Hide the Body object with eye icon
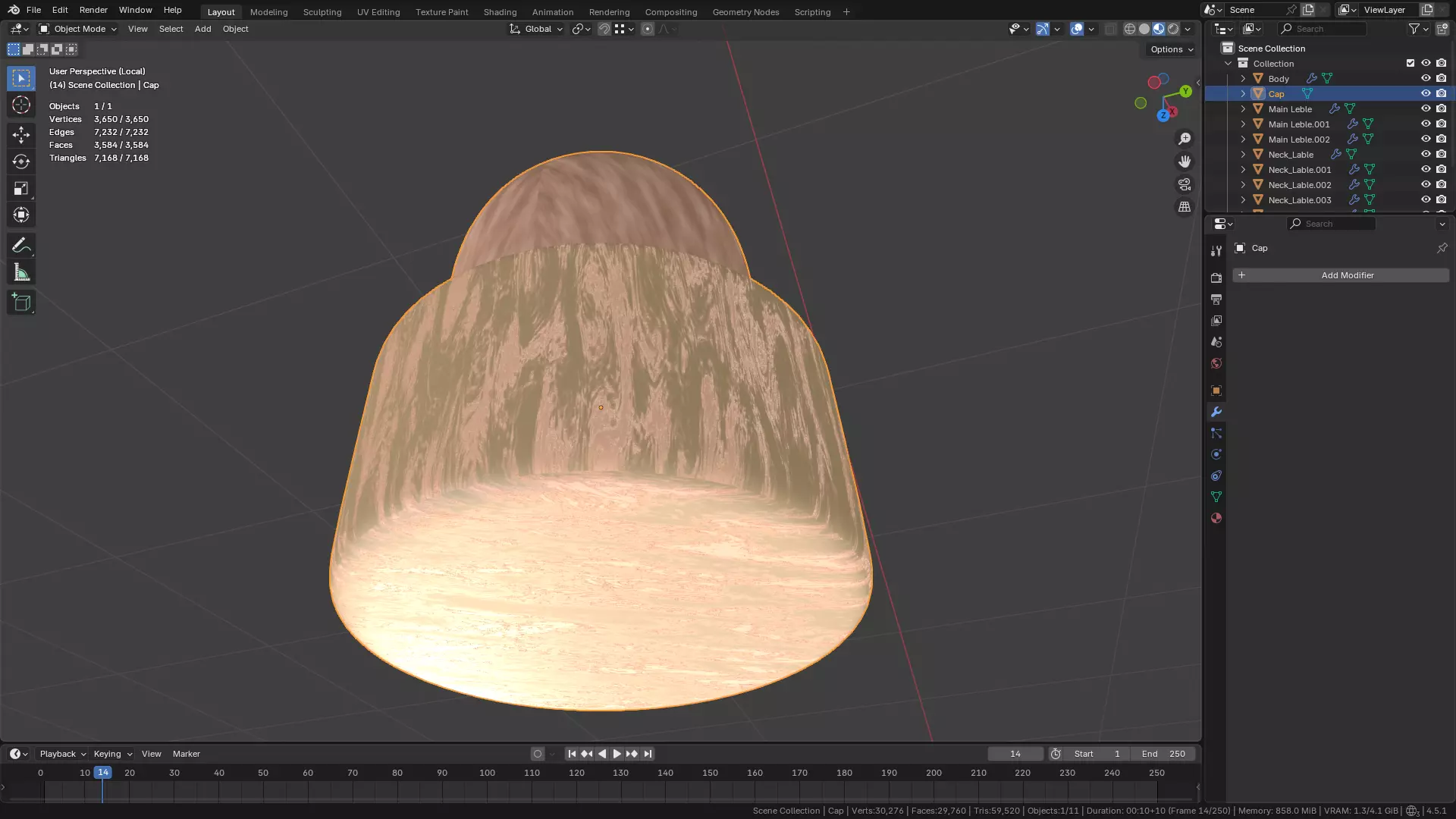 coord(1426,79)
